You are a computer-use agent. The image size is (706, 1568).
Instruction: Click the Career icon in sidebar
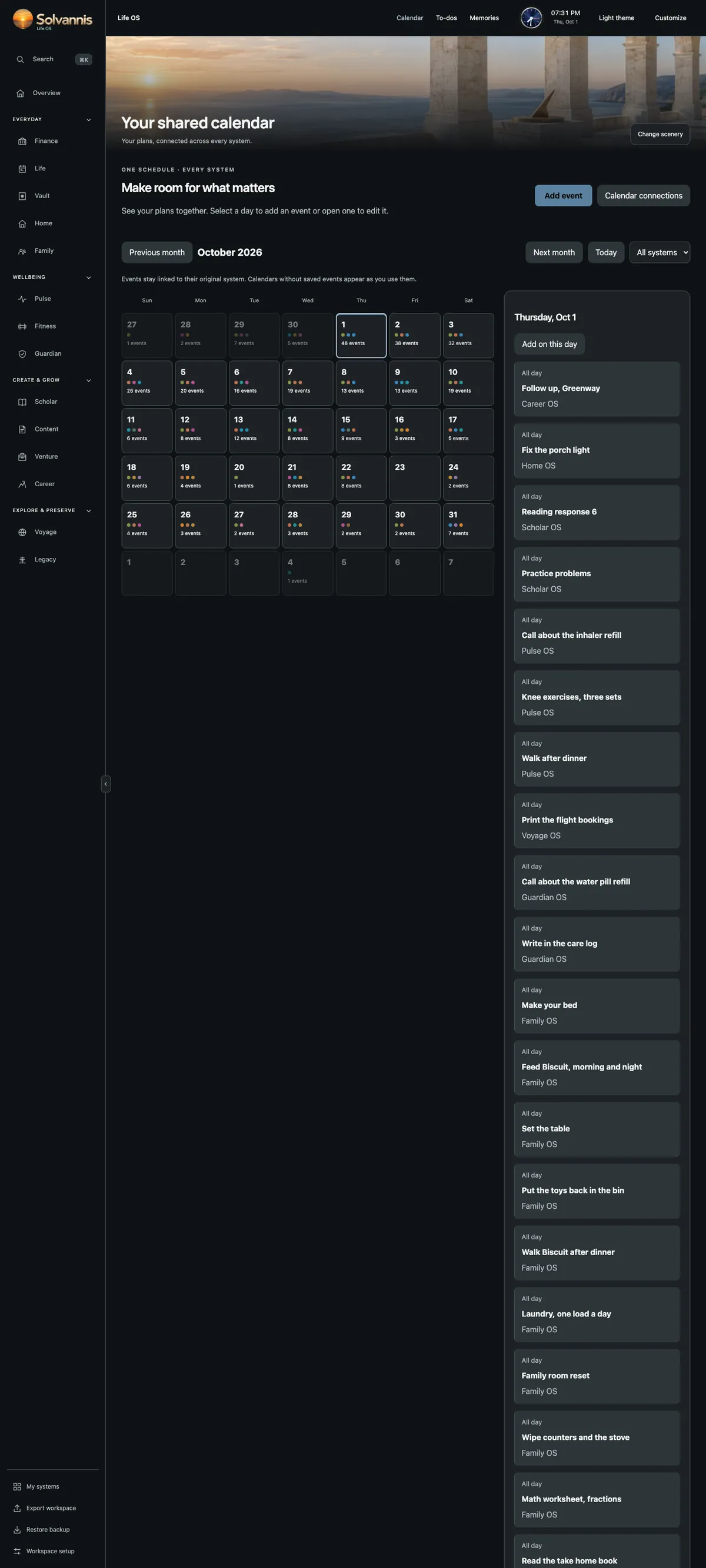point(22,484)
